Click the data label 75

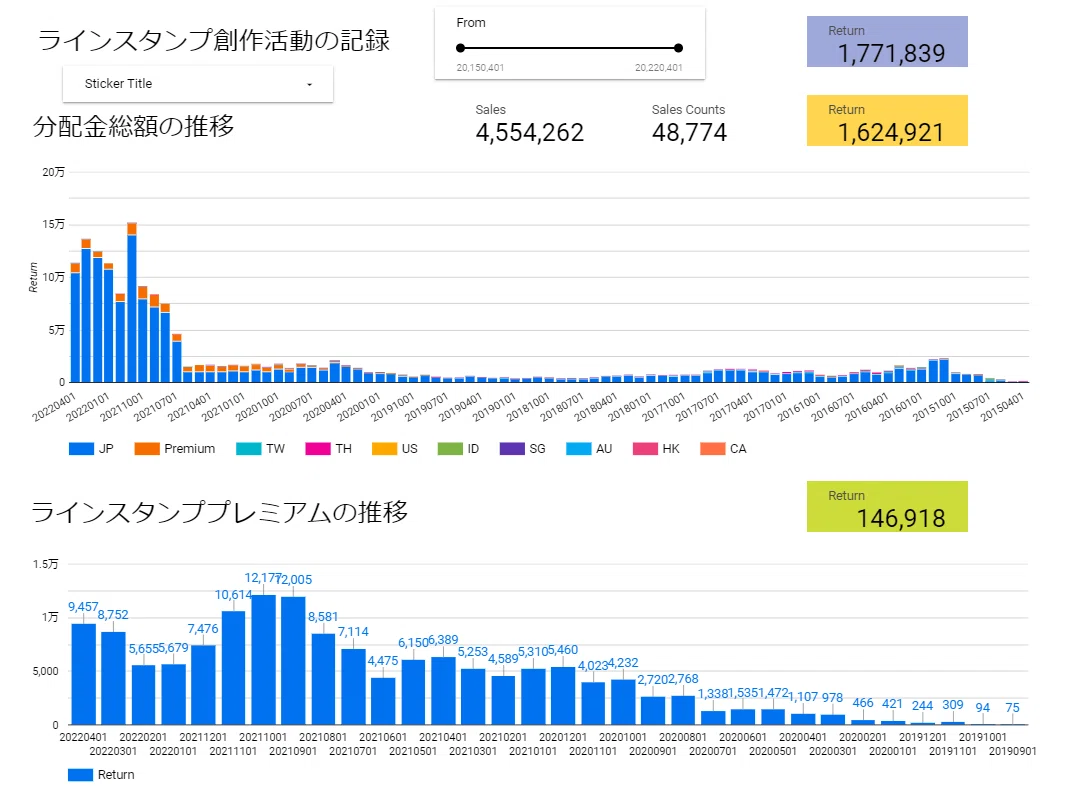pyautogui.click(x=1012, y=708)
